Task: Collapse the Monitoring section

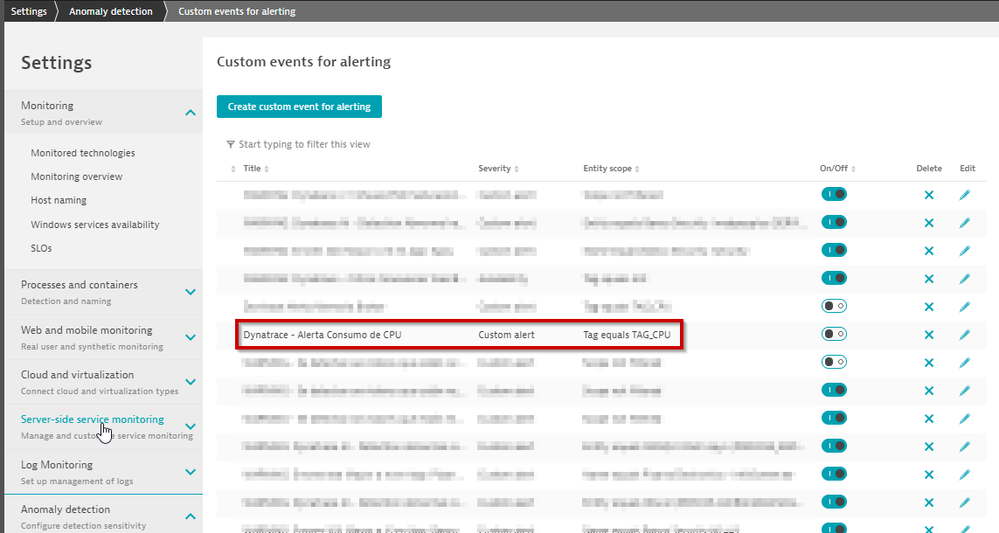Action: click(190, 113)
